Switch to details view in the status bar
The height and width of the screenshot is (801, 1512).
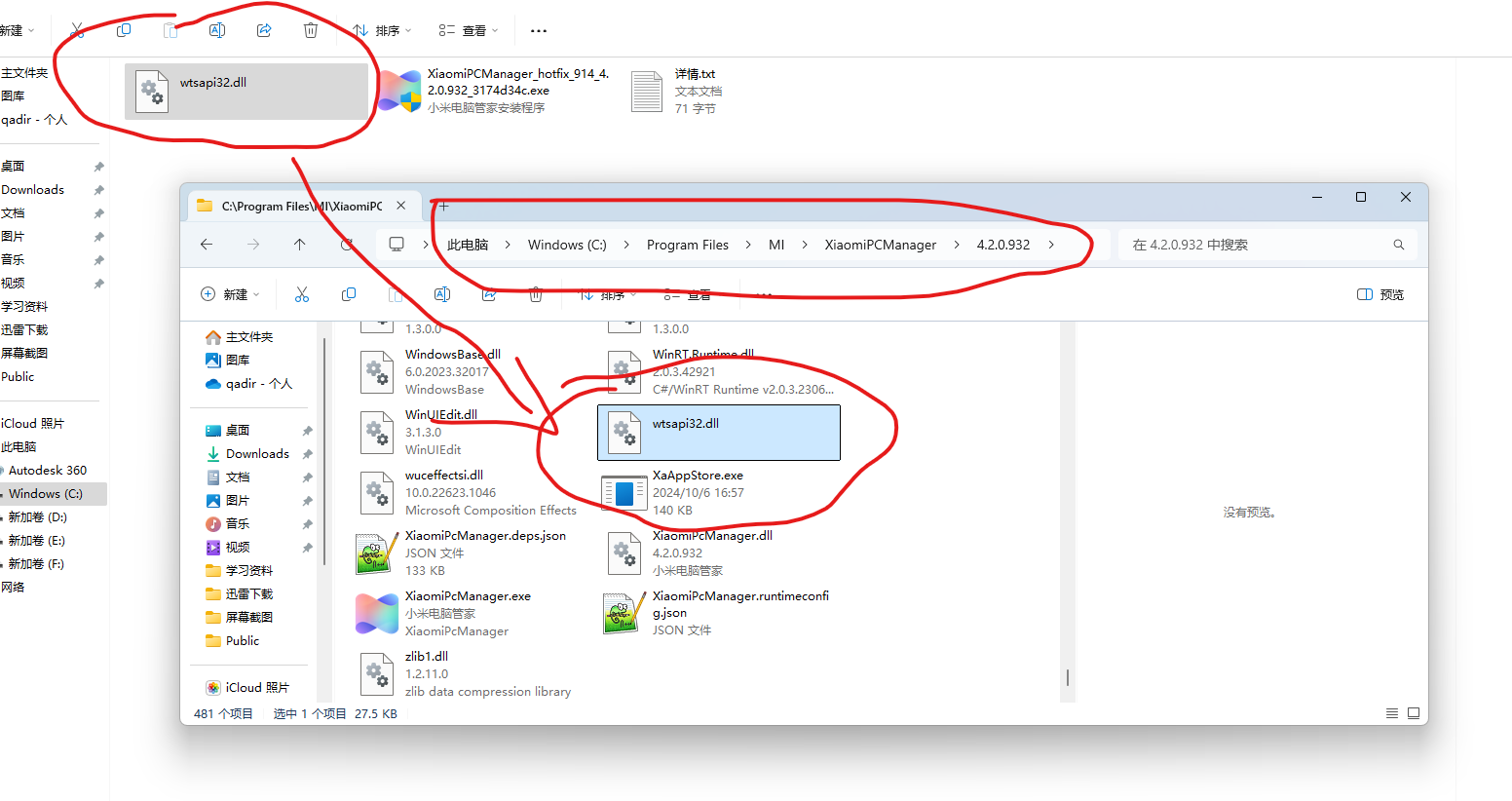[1392, 713]
